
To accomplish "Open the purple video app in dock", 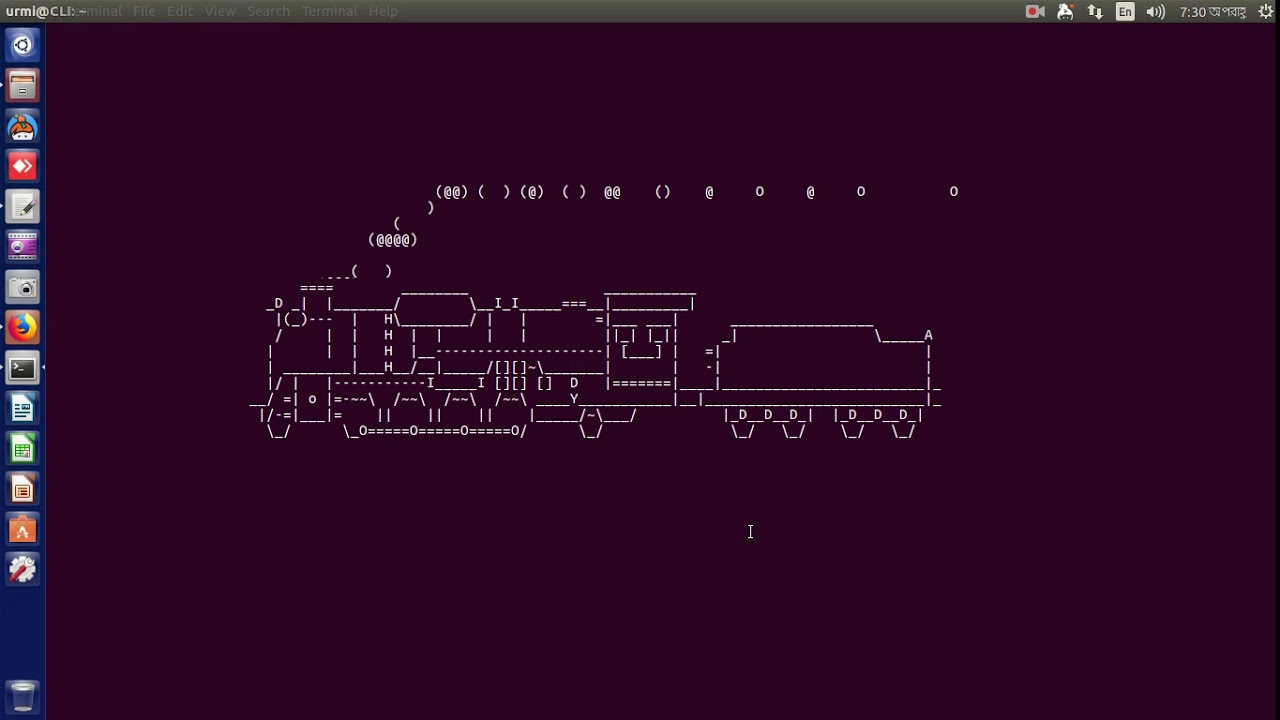I will coord(22,247).
